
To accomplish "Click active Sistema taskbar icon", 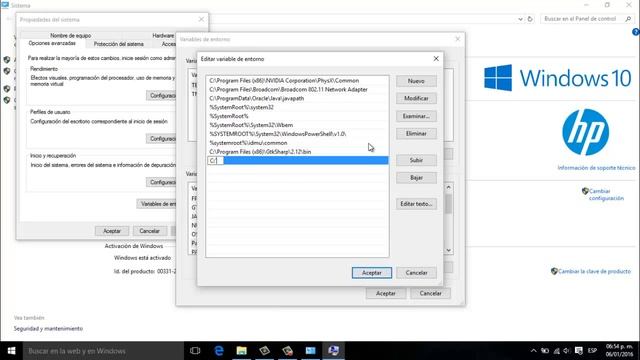I will click(x=333, y=351).
